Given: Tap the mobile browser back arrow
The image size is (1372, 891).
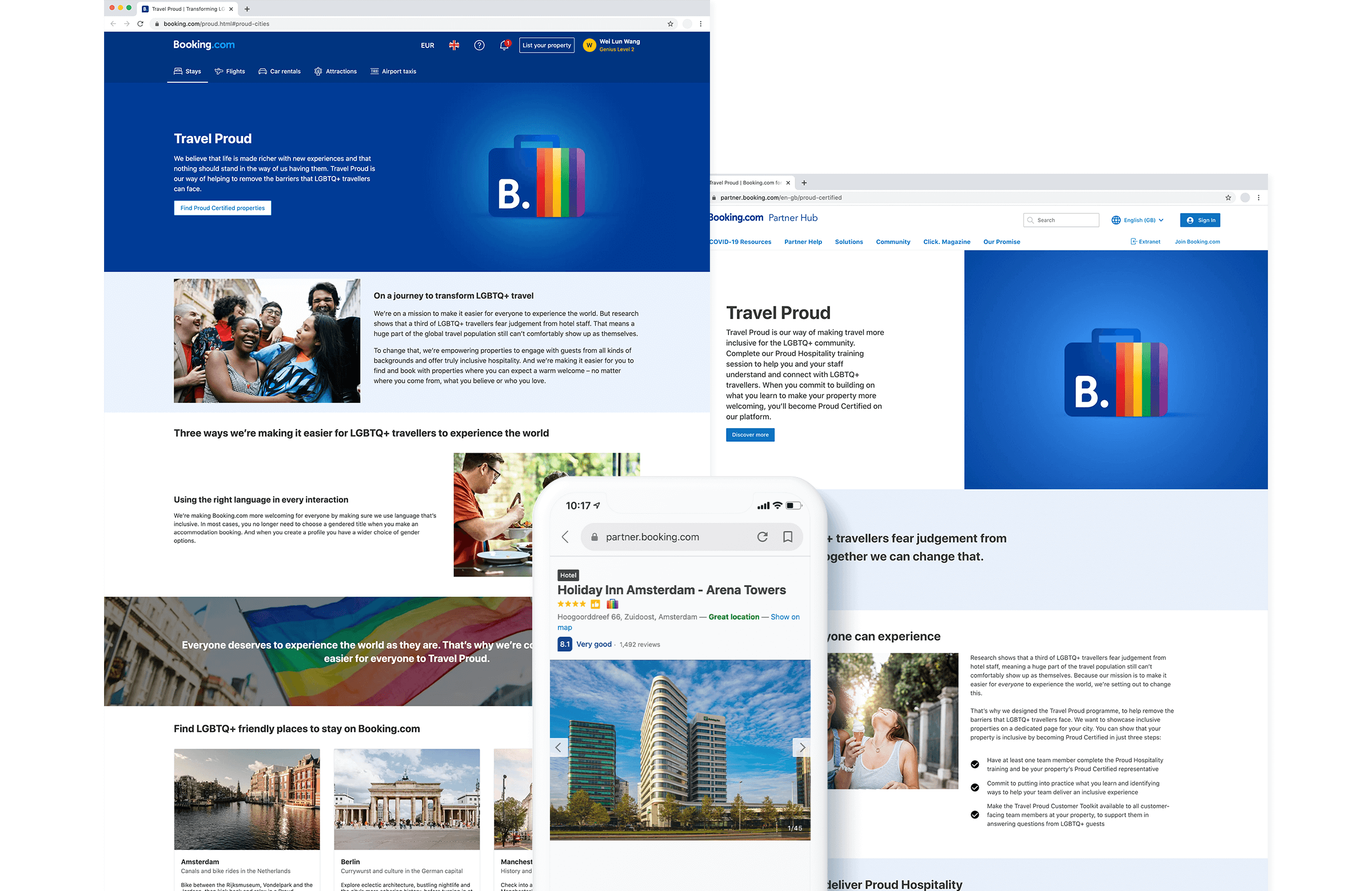Looking at the screenshot, I should (x=565, y=537).
